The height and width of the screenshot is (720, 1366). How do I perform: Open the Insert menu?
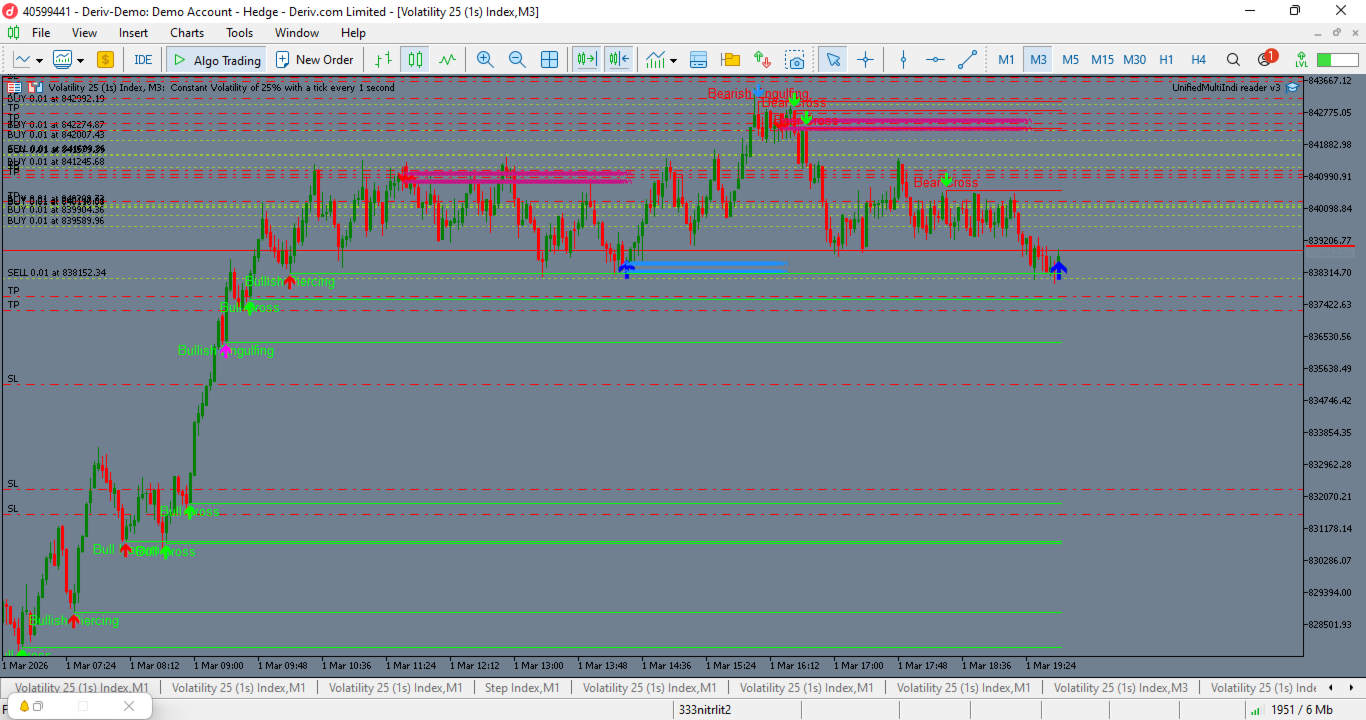pos(133,33)
